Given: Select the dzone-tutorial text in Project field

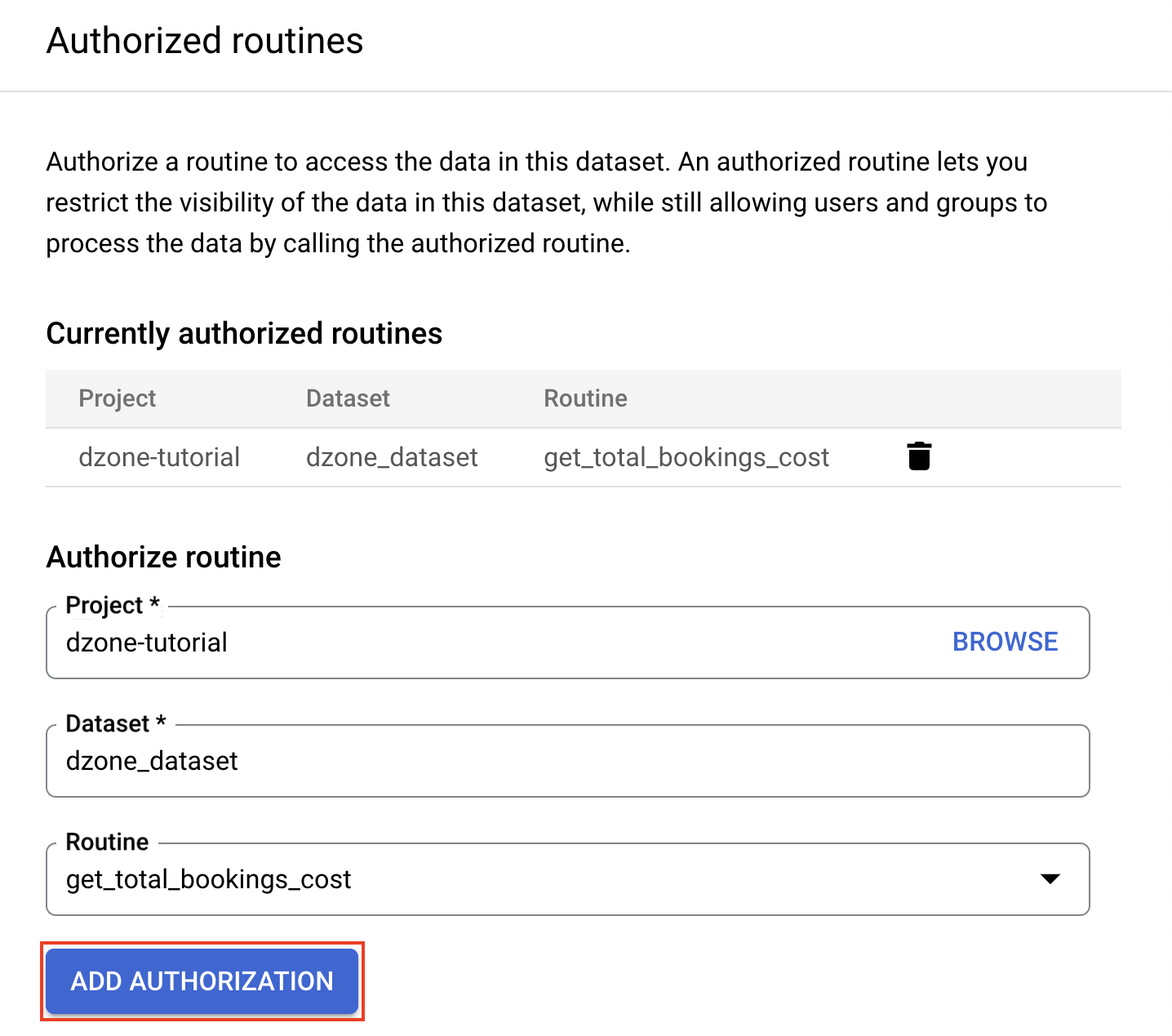Looking at the screenshot, I should pos(147,642).
